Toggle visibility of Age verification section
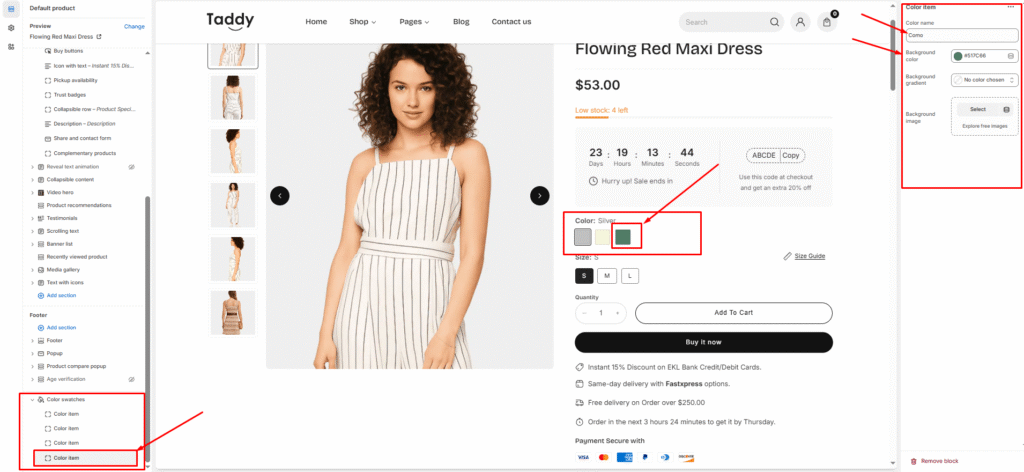The image size is (1024, 472). [x=132, y=379]
